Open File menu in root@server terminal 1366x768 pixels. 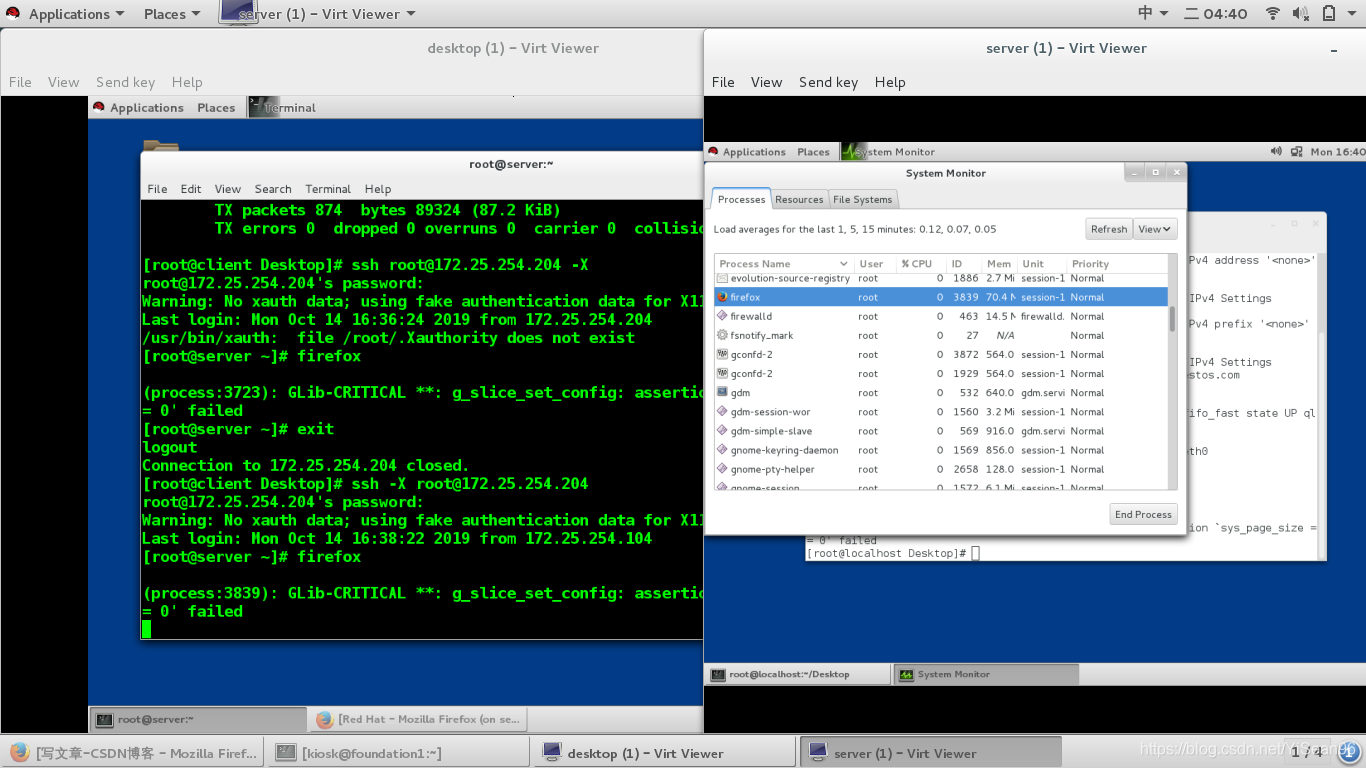click(157, 188)
